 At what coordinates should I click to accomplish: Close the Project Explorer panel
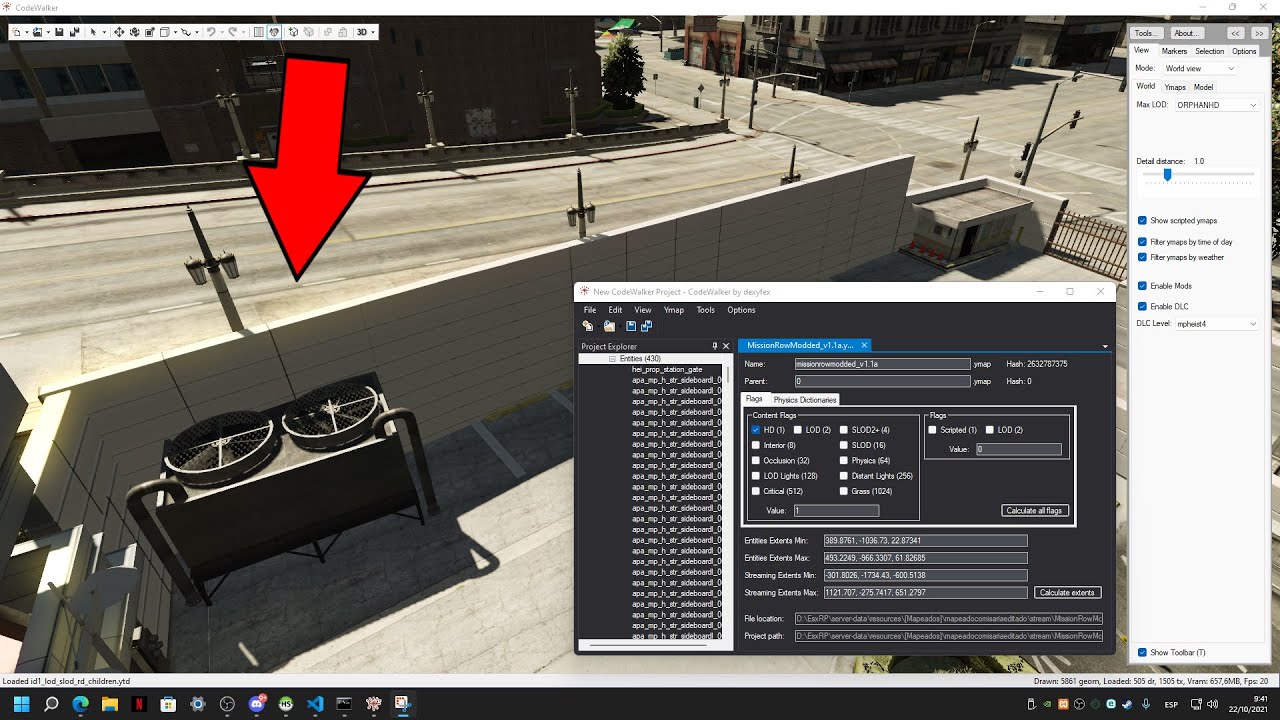click(x=727, y=346)
